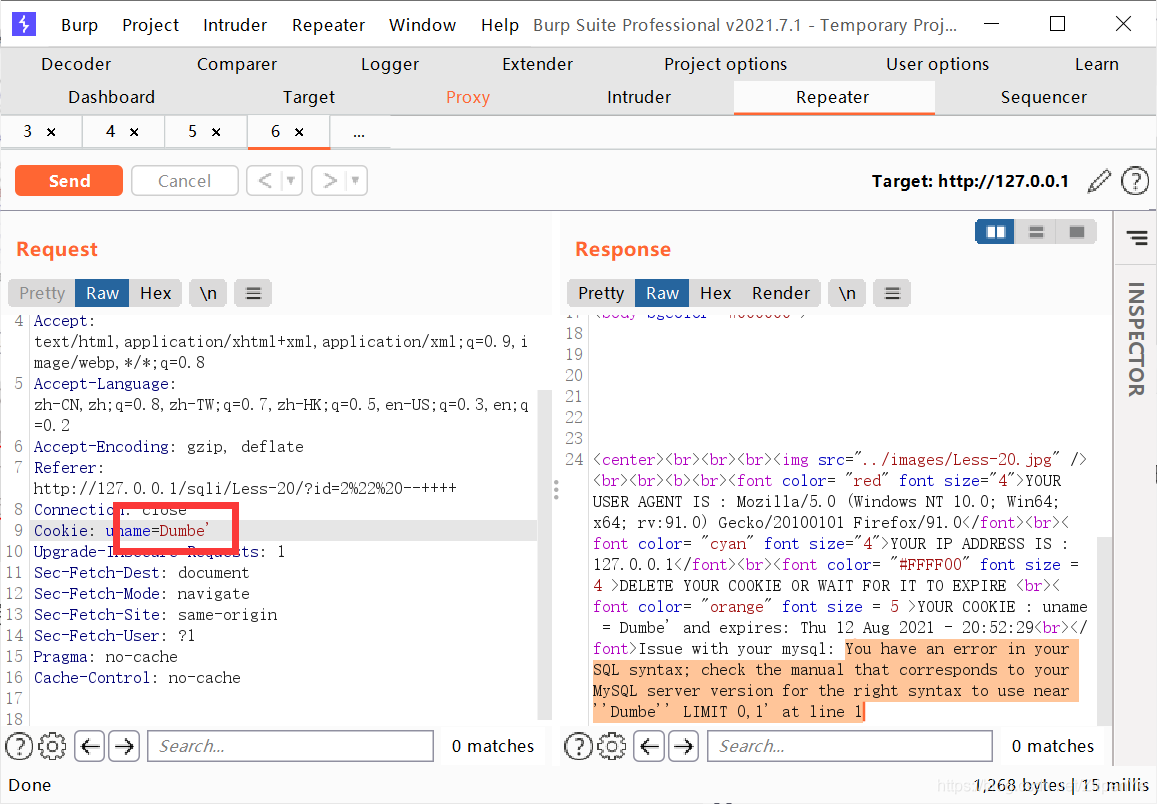Open the Burp menu
Screen dimensions: 1157x804
79,25
